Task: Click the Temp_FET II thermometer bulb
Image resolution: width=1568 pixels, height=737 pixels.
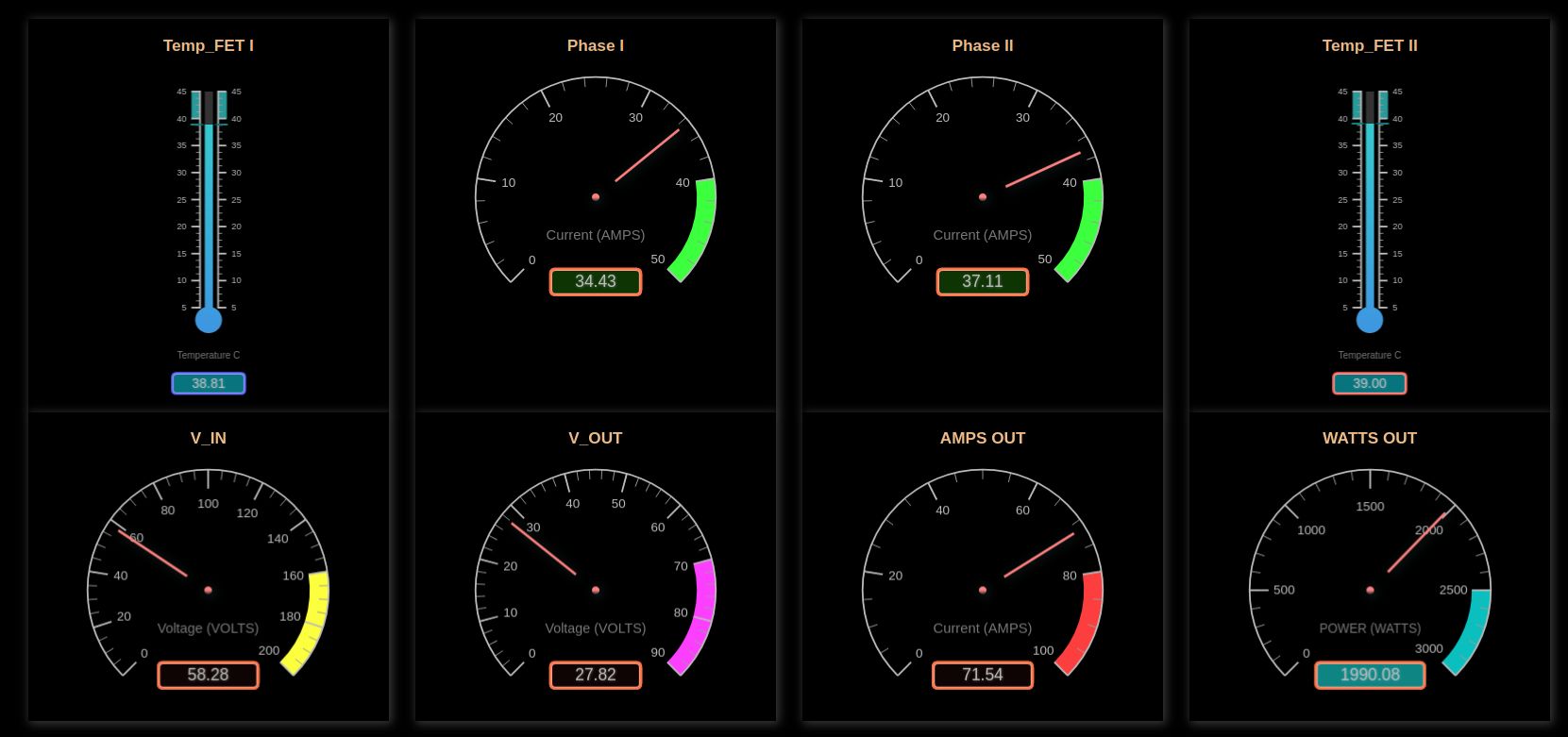Action: point(1370,320)
